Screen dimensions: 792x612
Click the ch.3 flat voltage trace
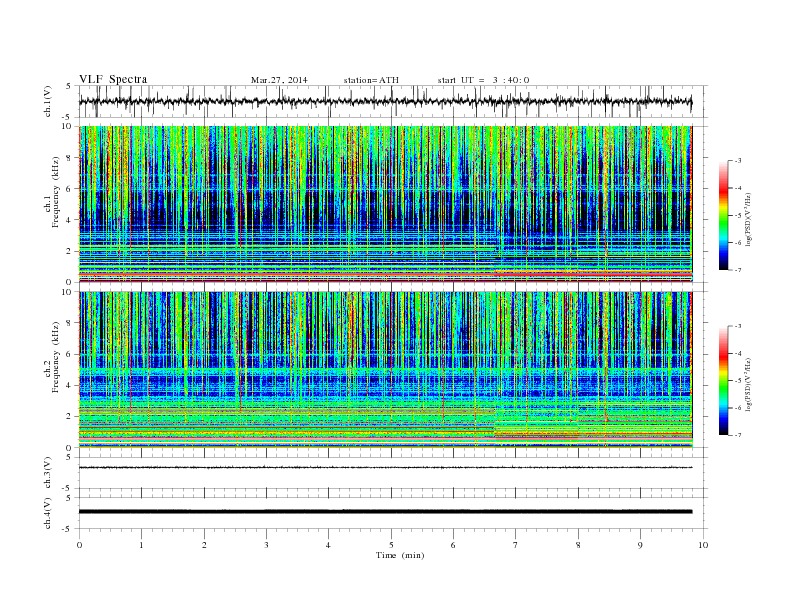tap(385, 468)
